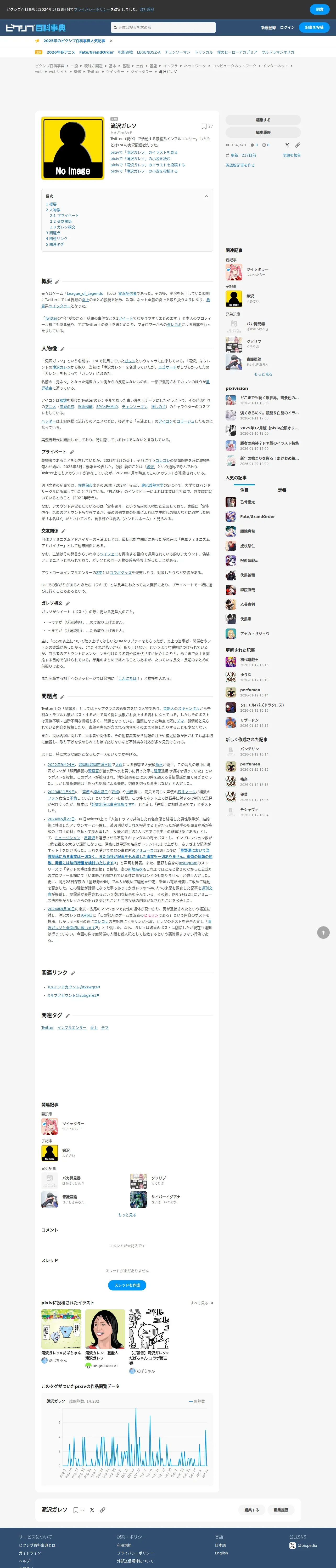Click the magnifier icon in the search box

click(115, 27)
